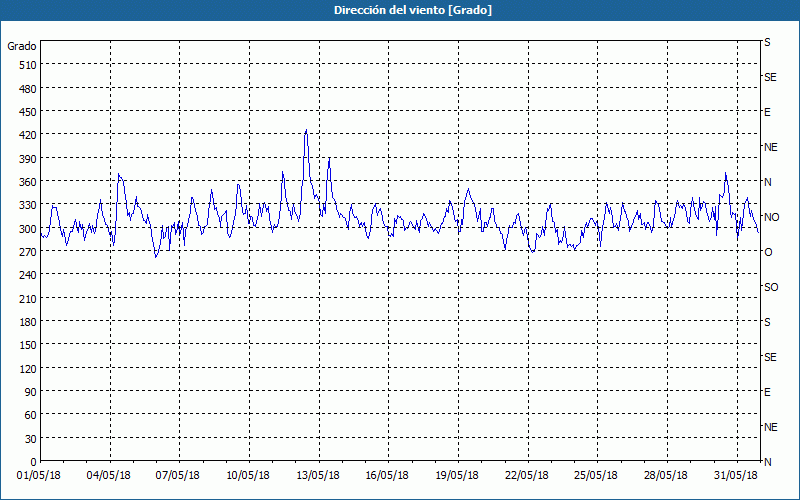This screenshot has width=800, height=500.
Task: Select the 90 degree axis label
Action: coord(31,392)
